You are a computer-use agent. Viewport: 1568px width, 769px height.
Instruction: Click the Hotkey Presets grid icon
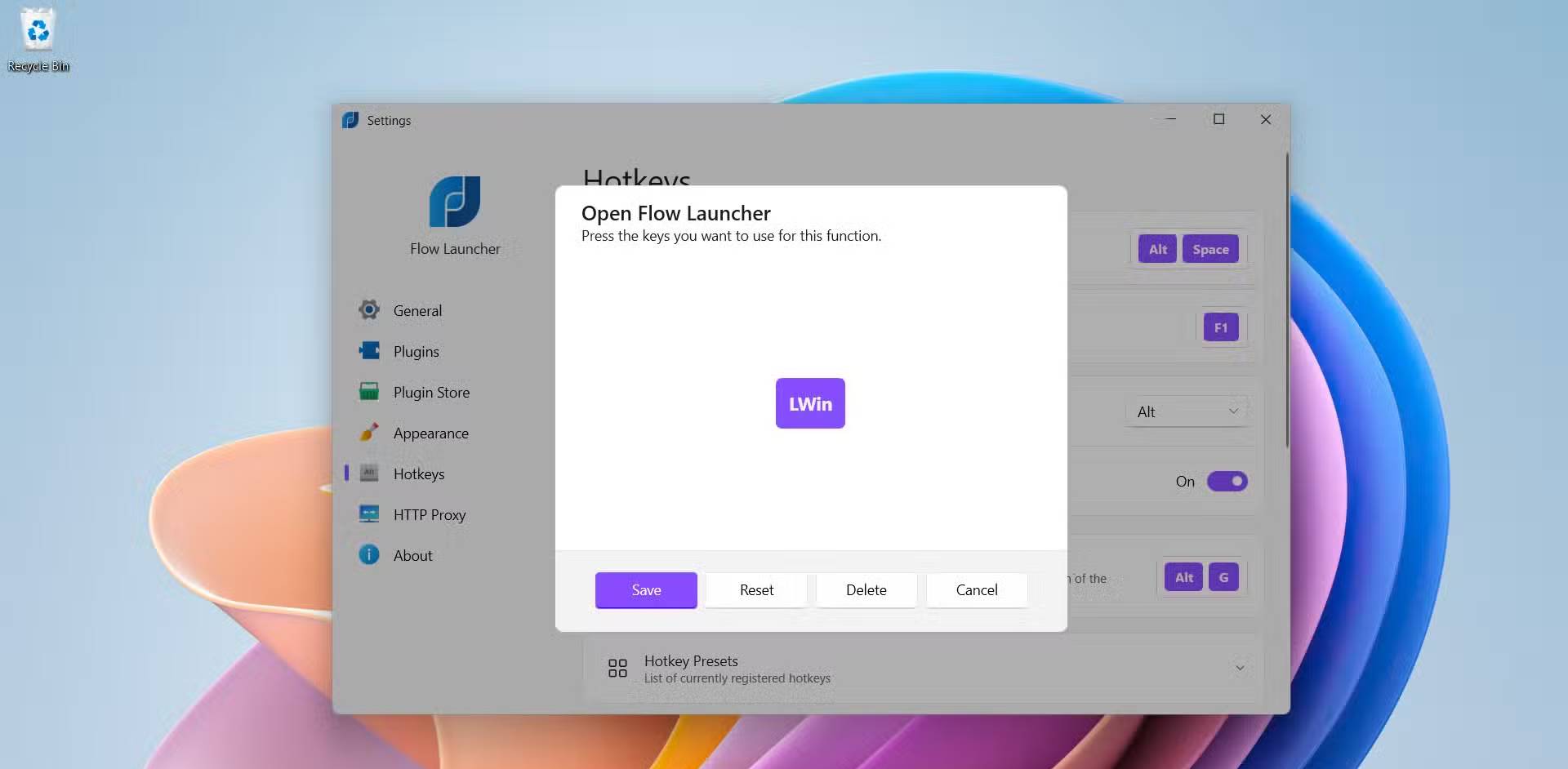click(617, 669)
